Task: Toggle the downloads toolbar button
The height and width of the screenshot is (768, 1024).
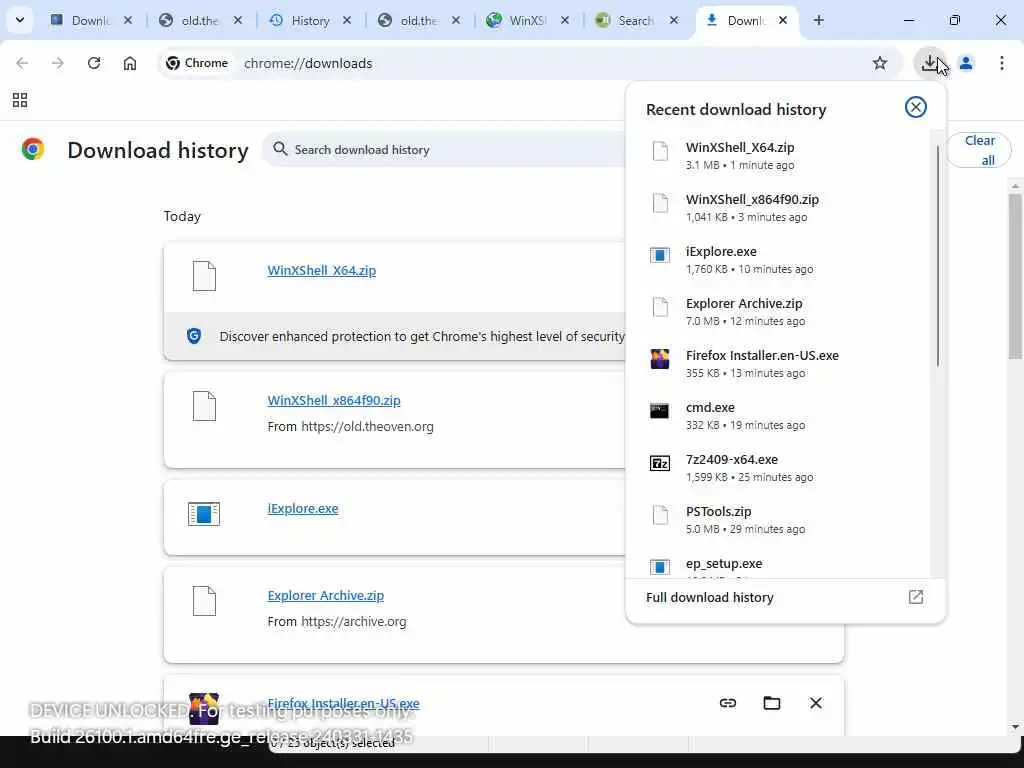Action: [x=929, y=63]
